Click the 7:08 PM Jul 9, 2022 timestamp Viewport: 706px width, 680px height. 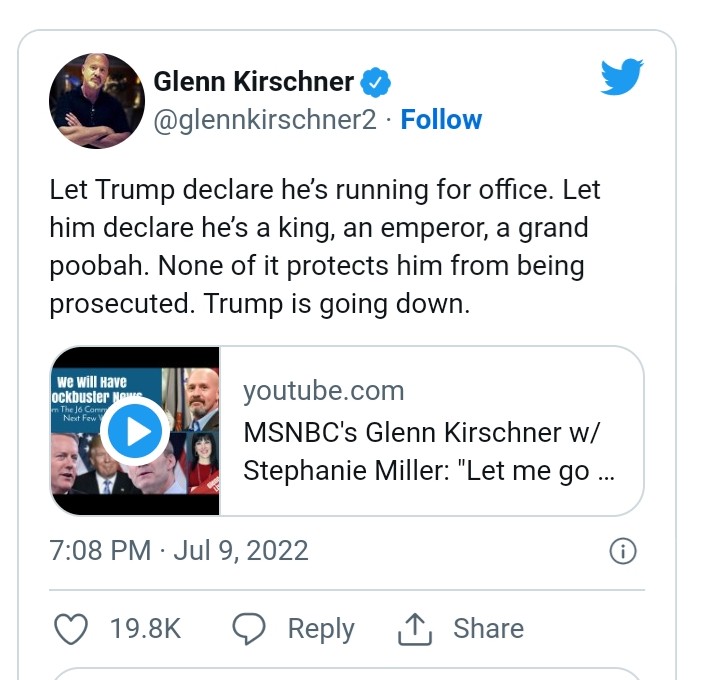179,551
